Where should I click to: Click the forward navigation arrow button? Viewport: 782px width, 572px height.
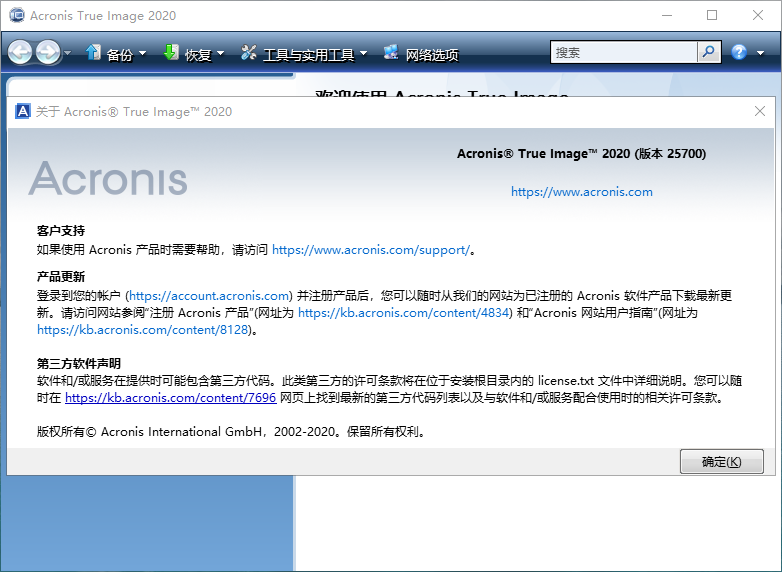click(x=47, y=53)
